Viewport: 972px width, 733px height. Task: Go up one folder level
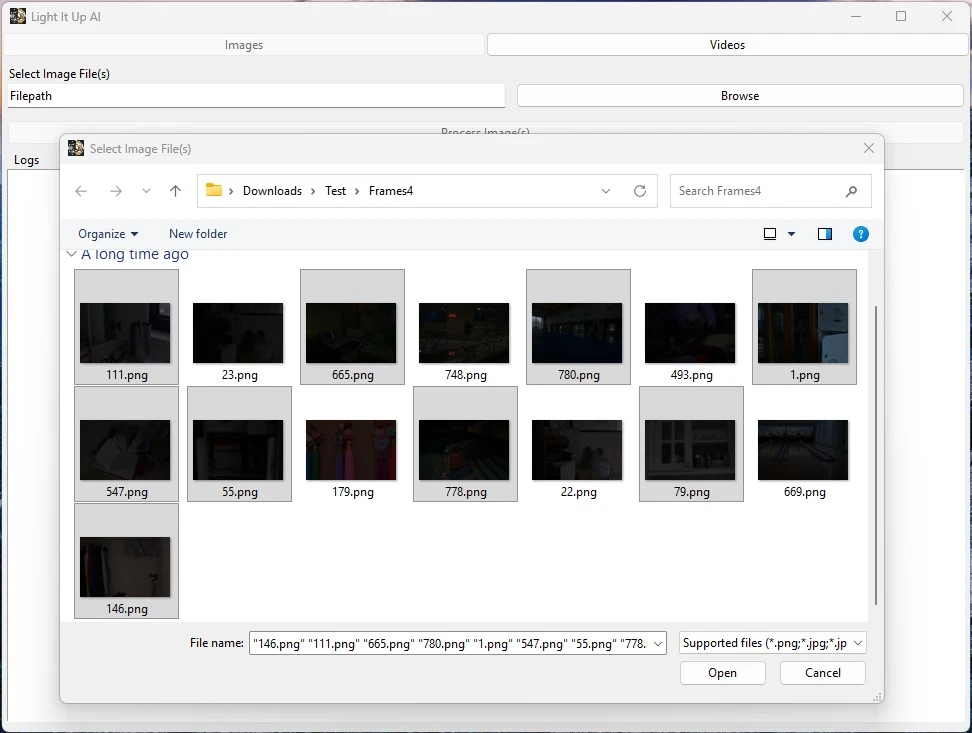click(x=176, y=191)
